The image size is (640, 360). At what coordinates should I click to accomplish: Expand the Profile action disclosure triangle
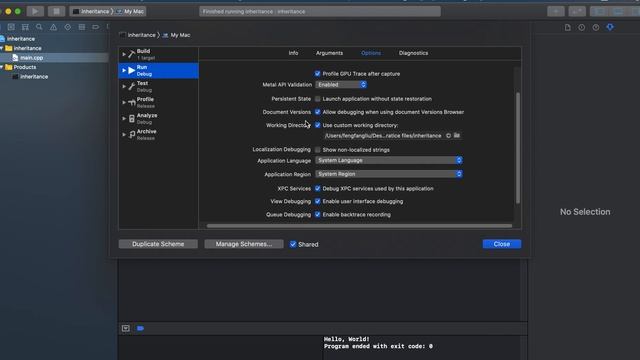(124, 102)
